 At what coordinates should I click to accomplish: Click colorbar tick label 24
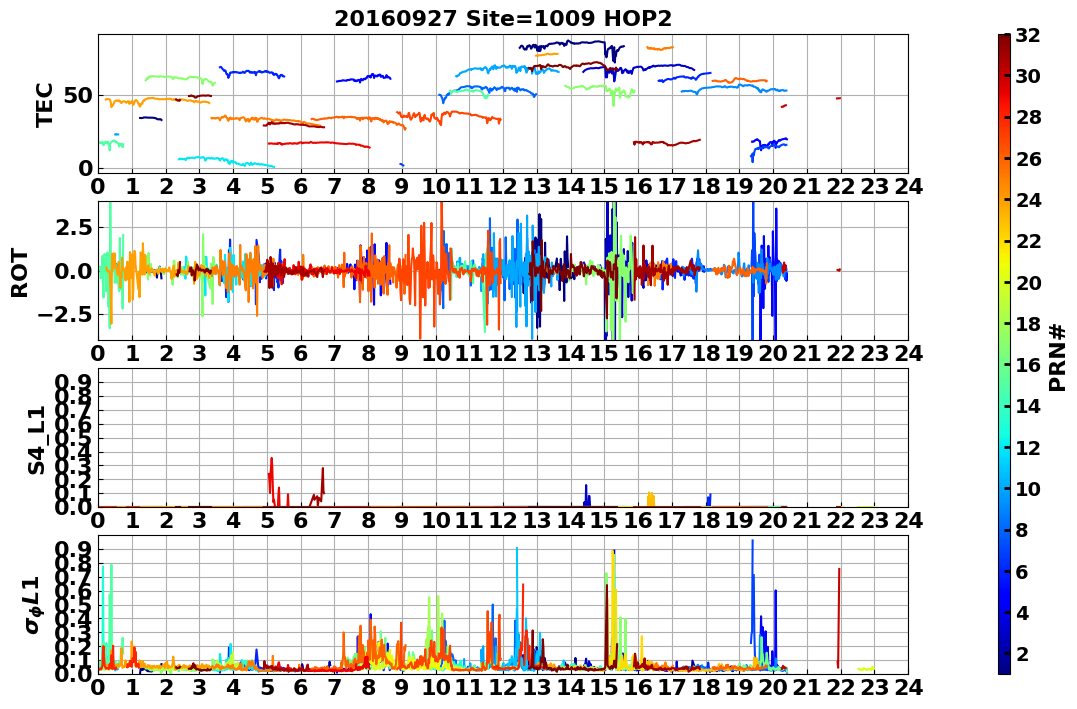(x=1028, y=200)
